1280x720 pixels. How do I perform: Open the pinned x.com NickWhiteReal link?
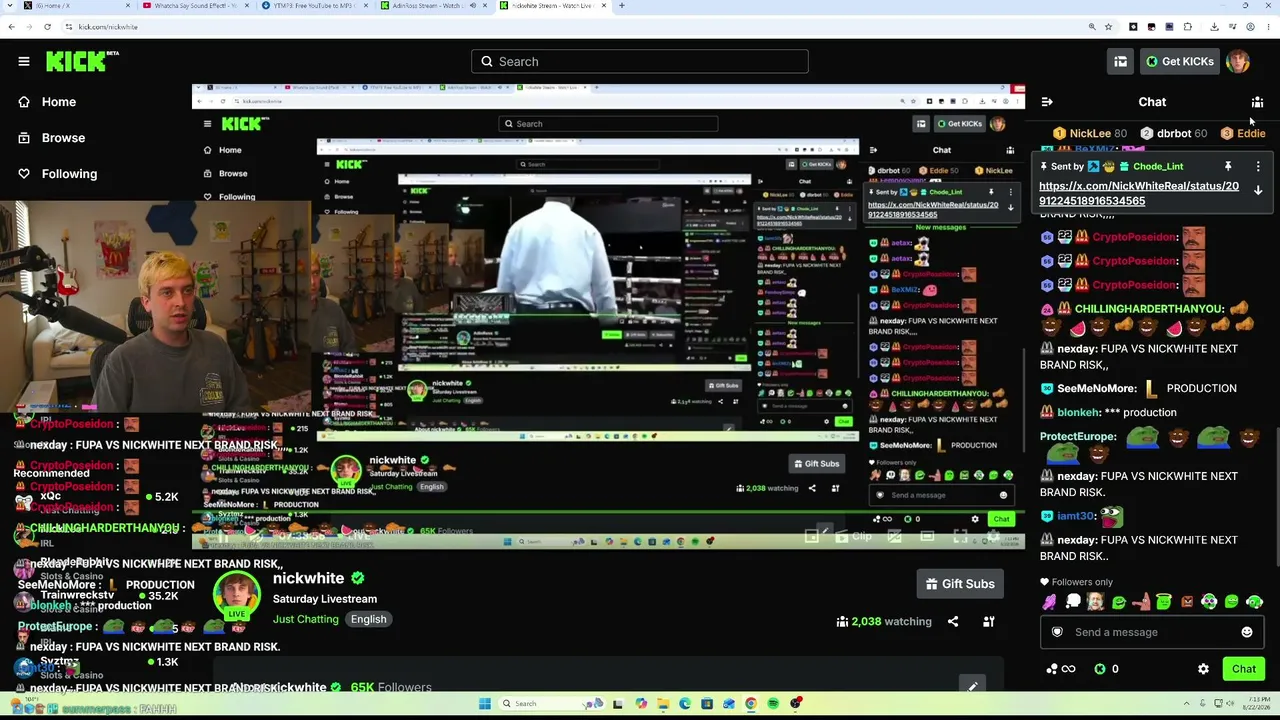(1139, 193)
